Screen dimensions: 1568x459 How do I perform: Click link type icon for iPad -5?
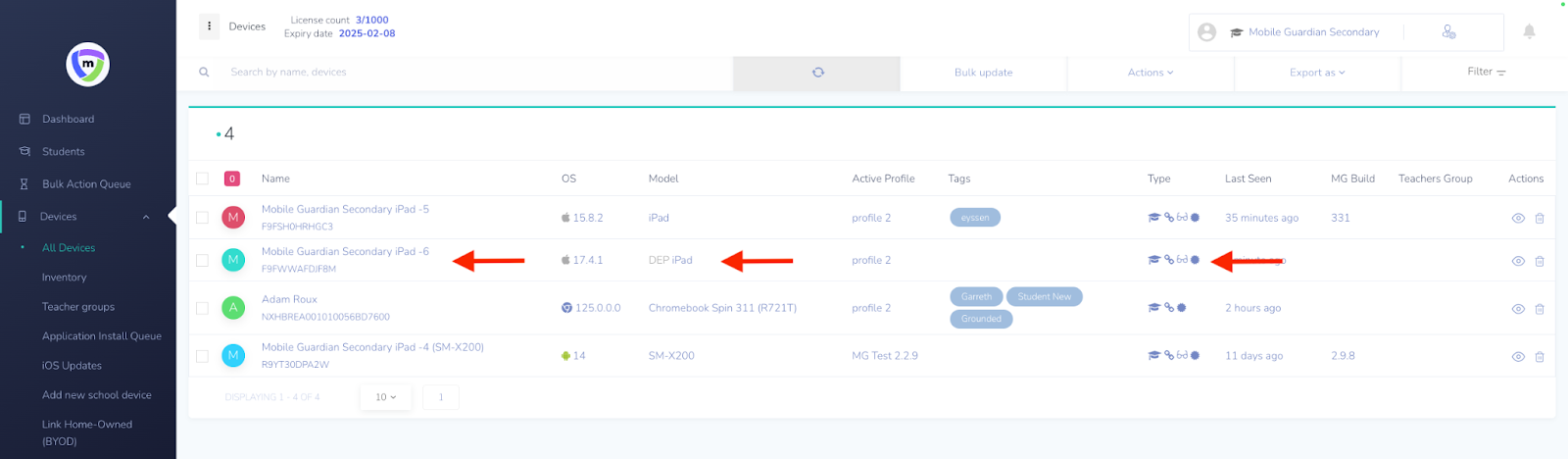click(1169, 218)
